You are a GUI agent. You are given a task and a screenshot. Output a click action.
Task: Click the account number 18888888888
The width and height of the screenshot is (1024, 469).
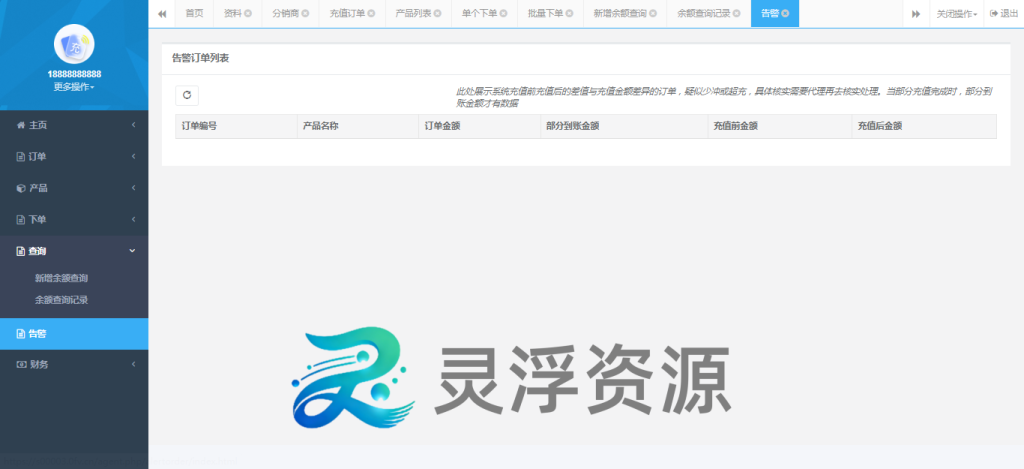(74, 74)
